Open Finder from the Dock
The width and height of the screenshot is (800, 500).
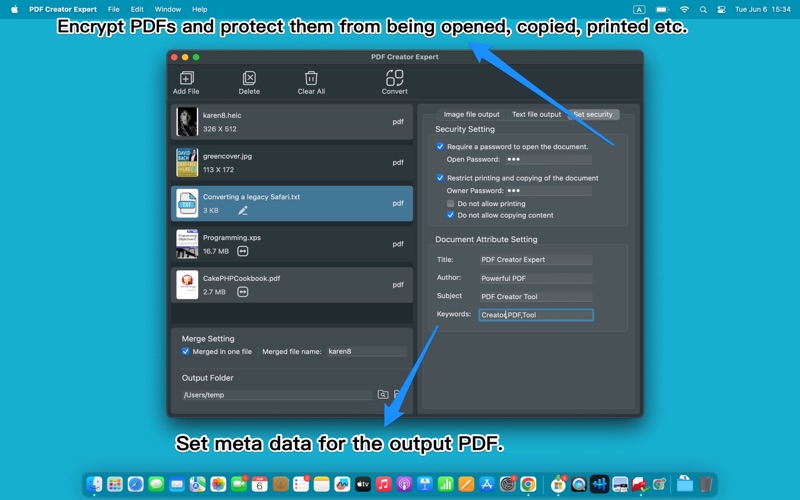(94, 484)
